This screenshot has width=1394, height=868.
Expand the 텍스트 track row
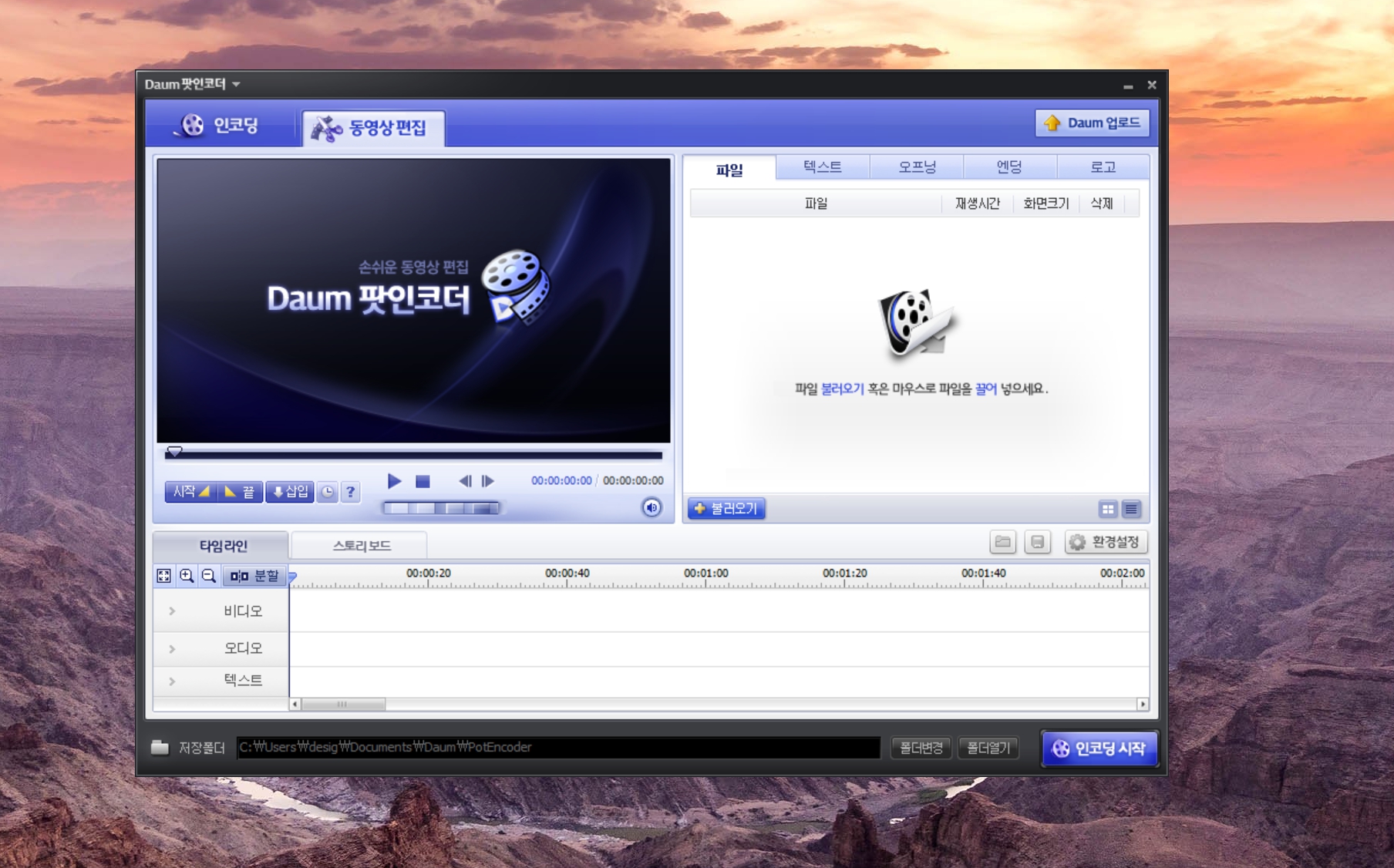tap(172, 681)
